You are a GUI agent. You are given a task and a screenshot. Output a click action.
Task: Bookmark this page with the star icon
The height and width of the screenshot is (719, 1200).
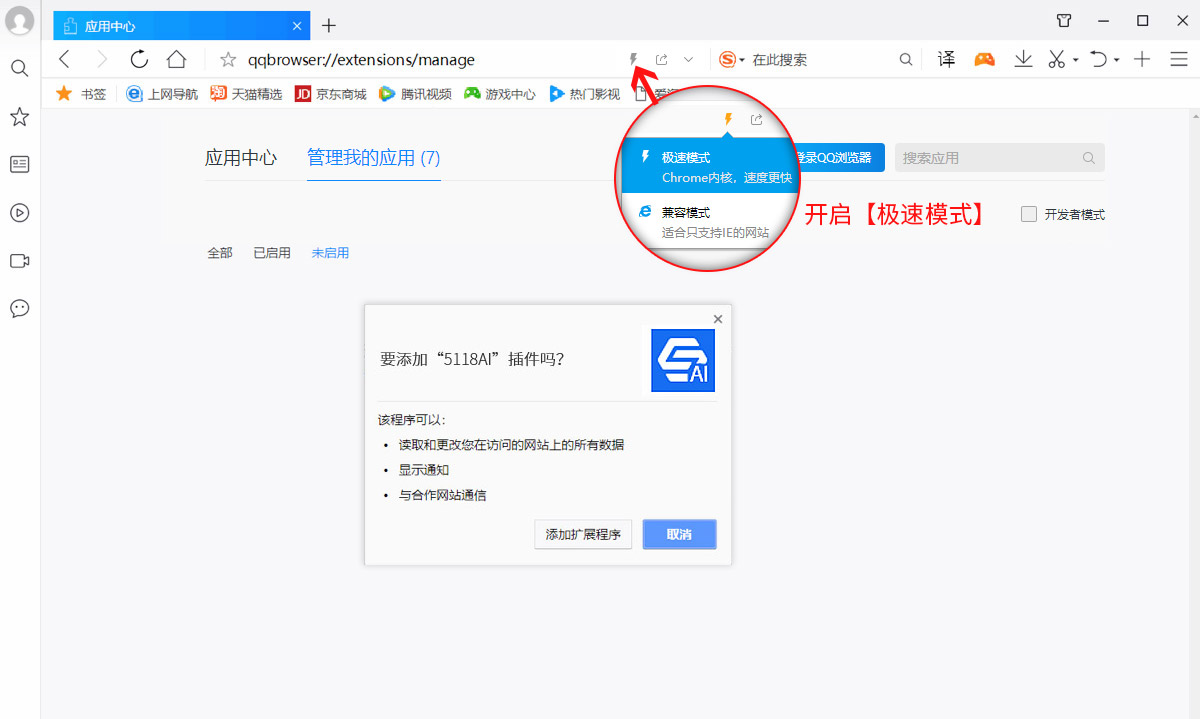pyautogui.click(x=228, y=59)
